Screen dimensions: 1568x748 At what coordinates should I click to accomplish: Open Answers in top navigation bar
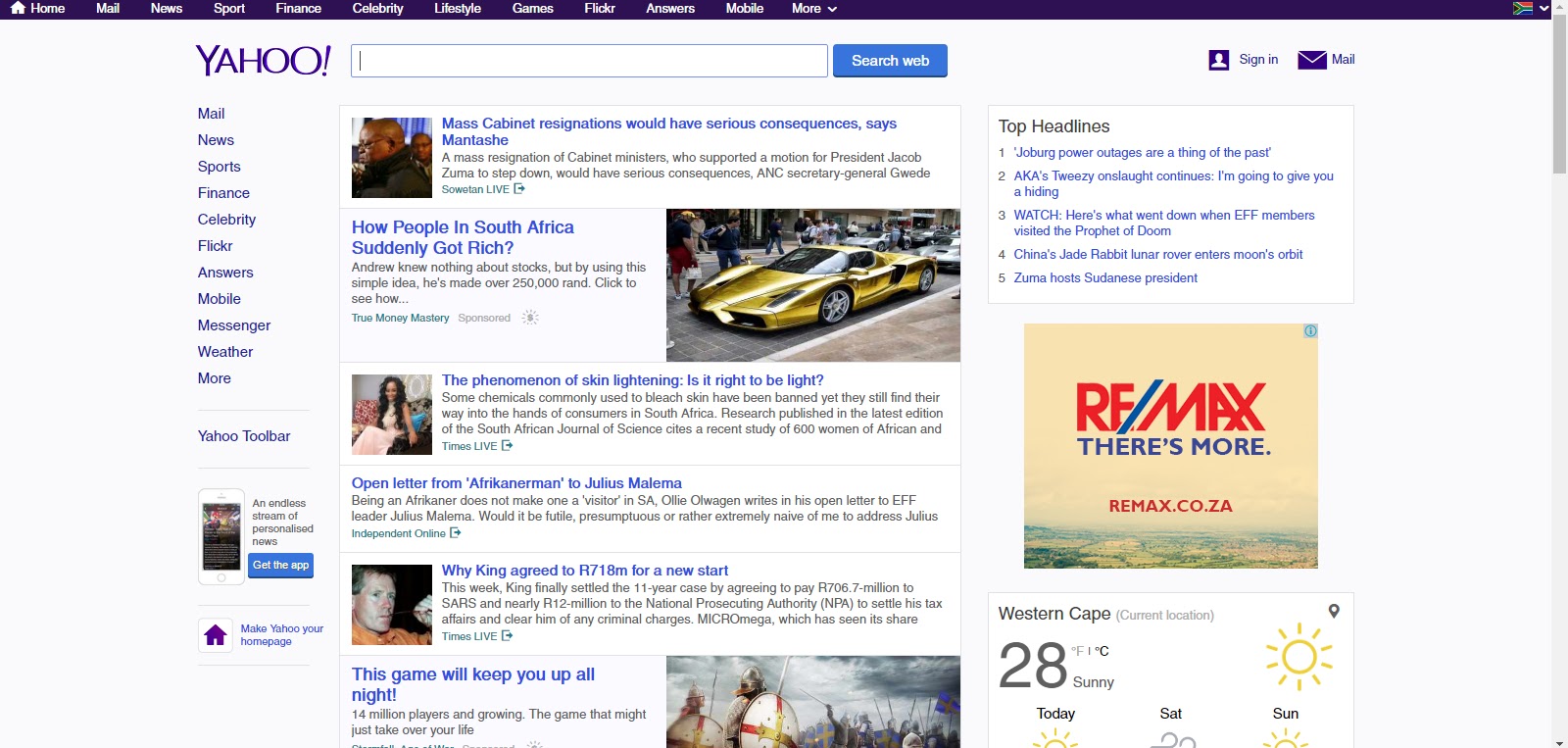pyautogui.click(x=670, y=8)
